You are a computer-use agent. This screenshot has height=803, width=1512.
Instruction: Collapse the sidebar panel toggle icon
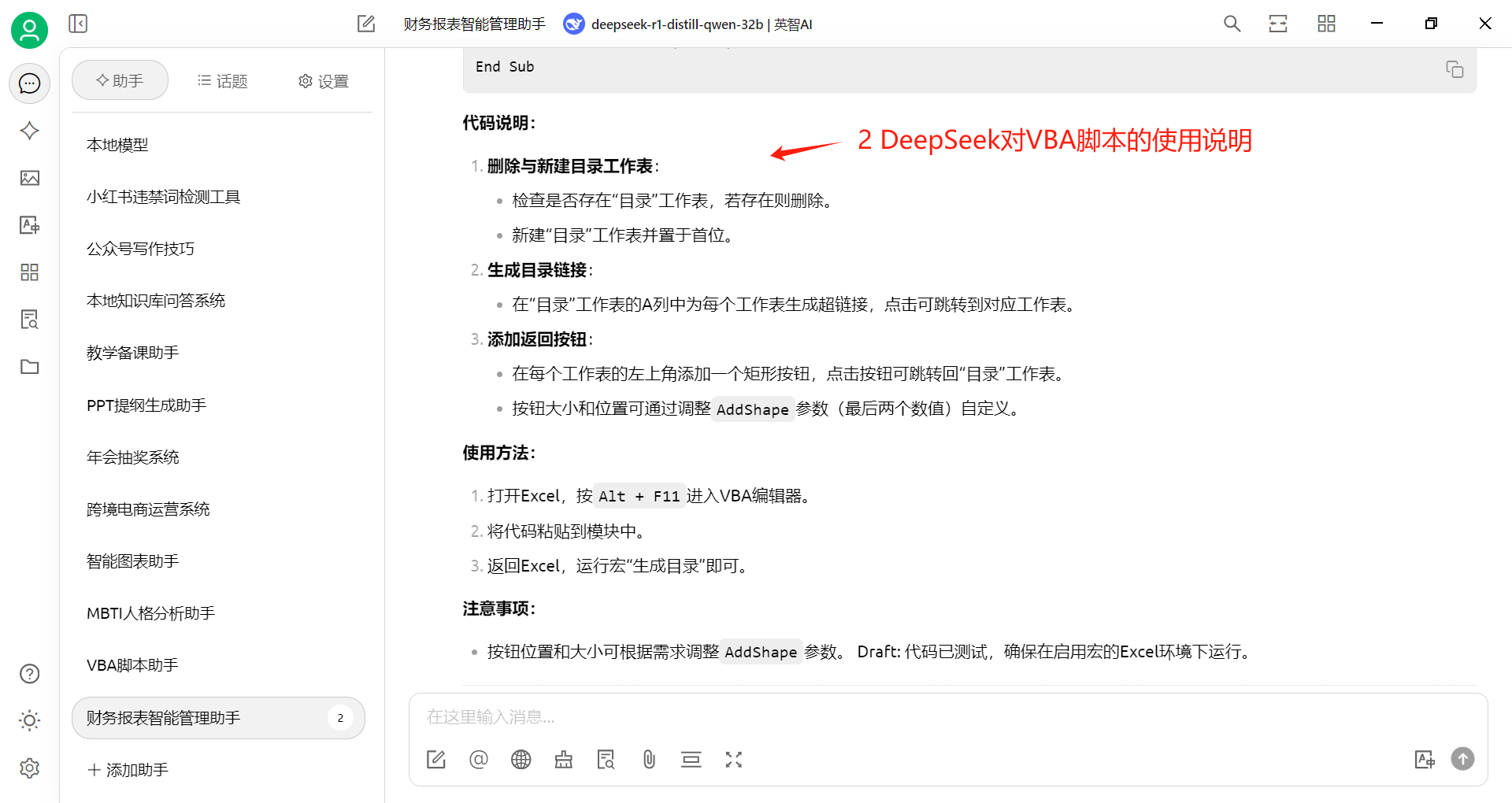pos(78,24)
